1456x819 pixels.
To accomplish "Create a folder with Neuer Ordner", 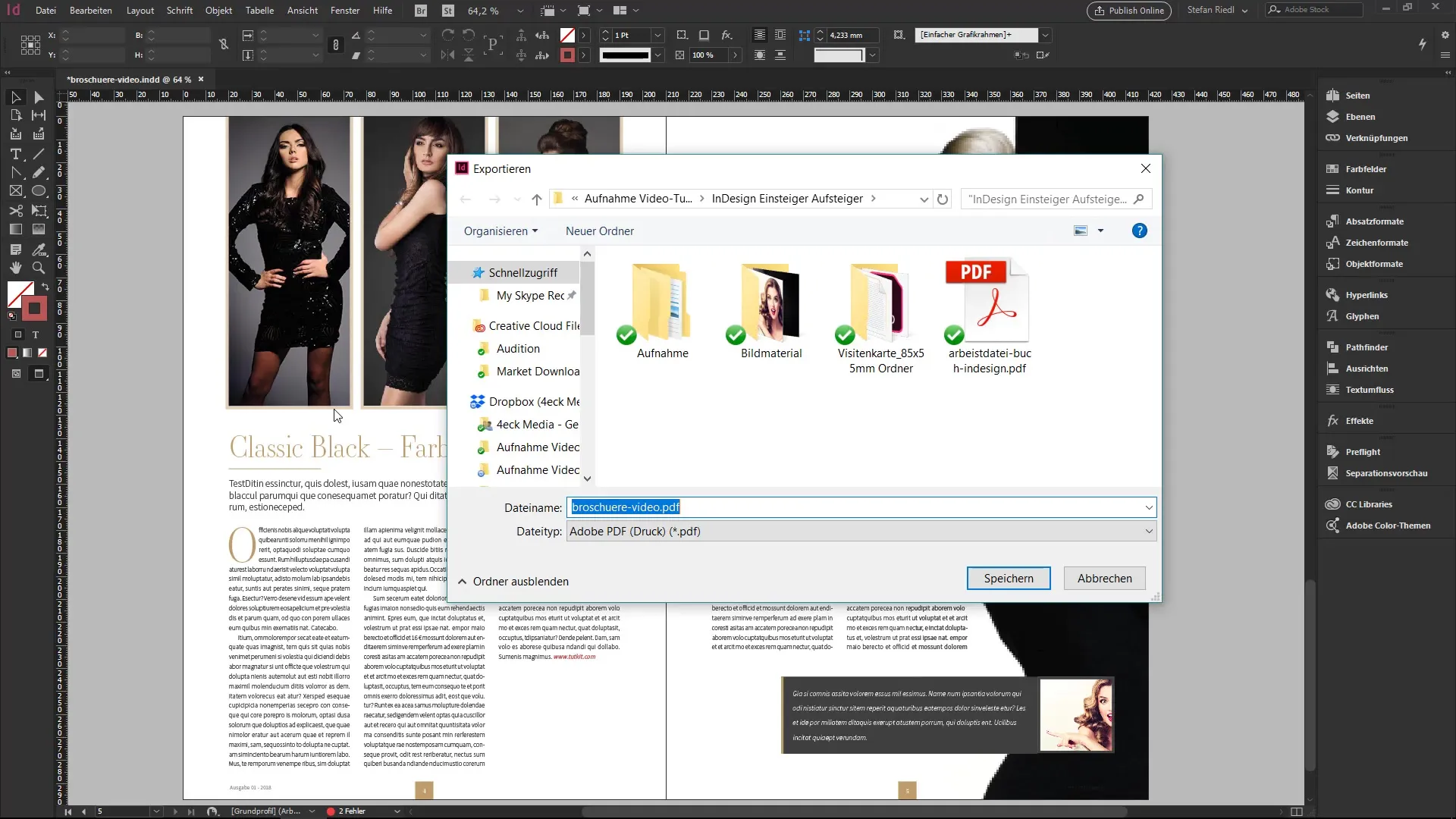I will pyautogui.click(x=600, y=231).
